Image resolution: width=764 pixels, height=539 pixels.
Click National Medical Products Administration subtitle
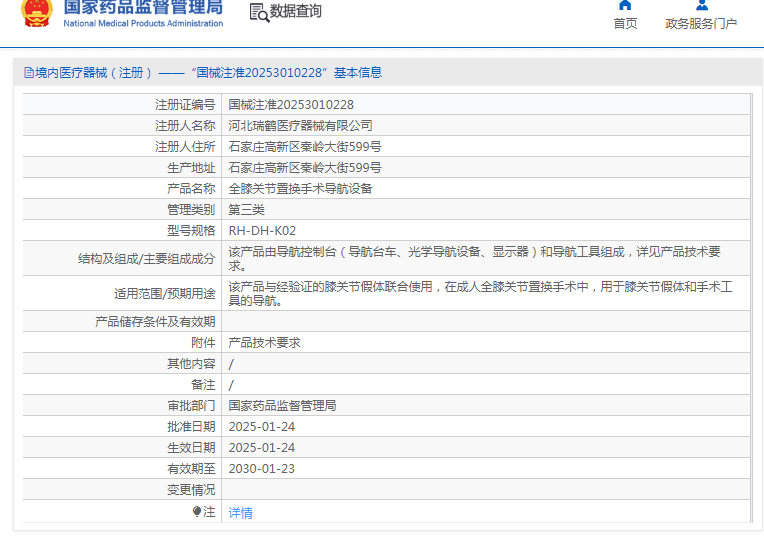point(143,23)
